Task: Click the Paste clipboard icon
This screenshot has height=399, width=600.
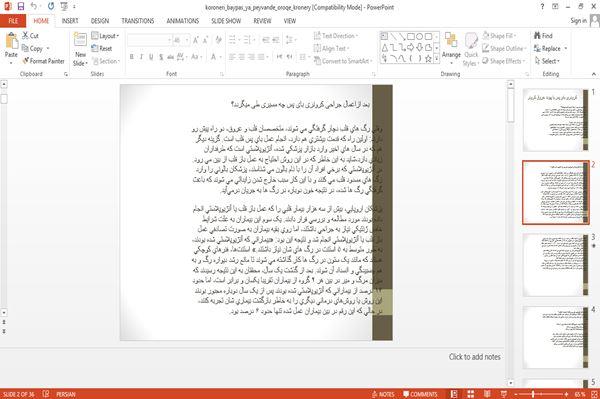Action: point(11,41)
